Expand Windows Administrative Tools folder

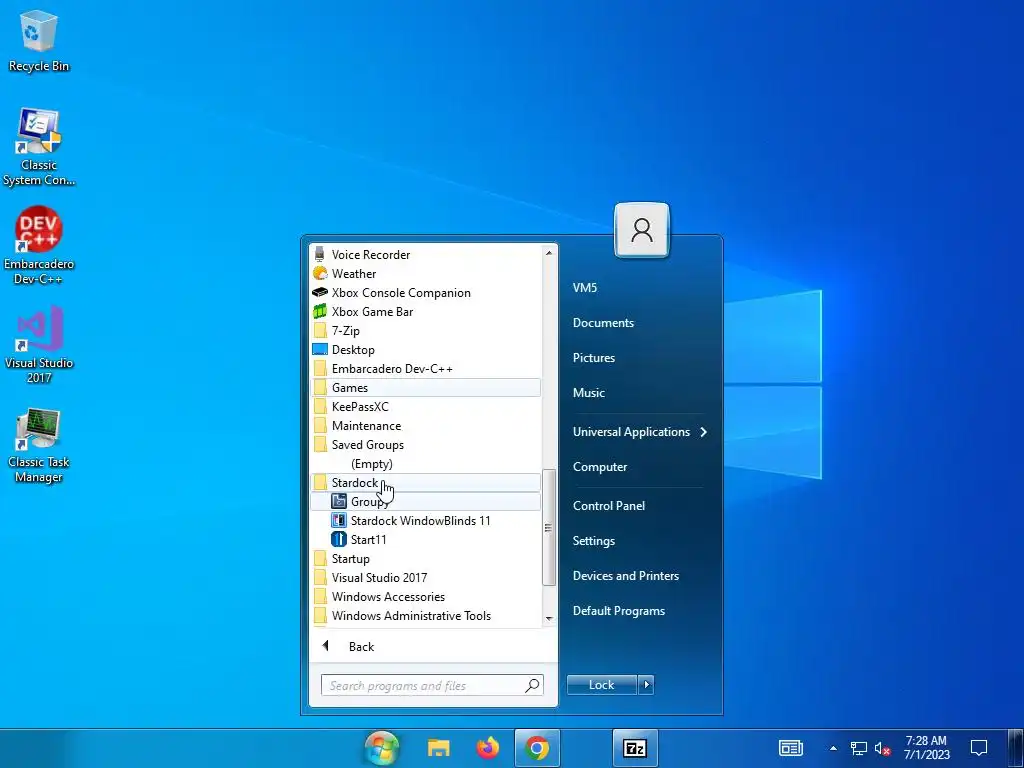click(426, 615)
